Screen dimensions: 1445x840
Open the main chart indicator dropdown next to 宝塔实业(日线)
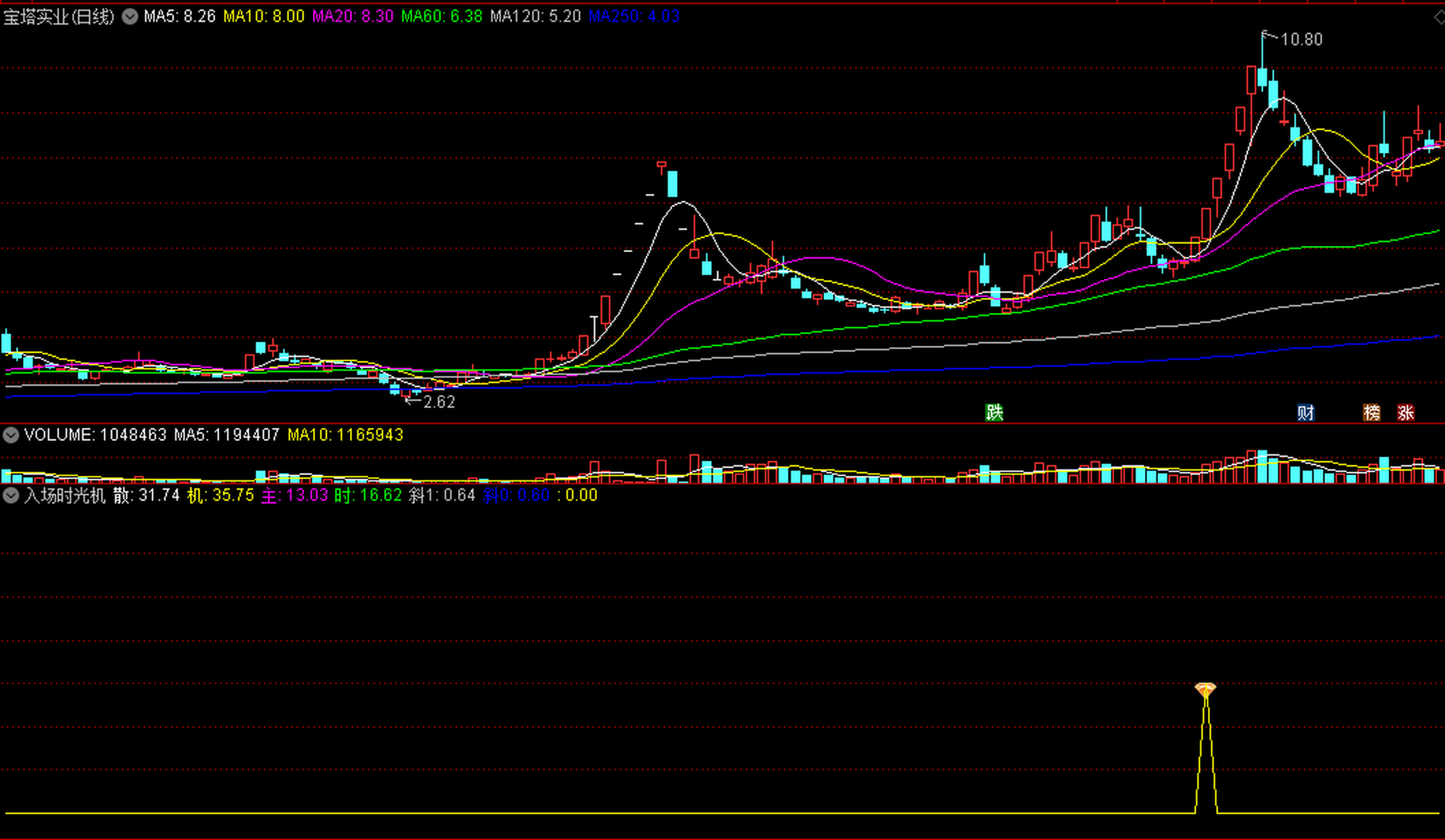coord(130,16)
